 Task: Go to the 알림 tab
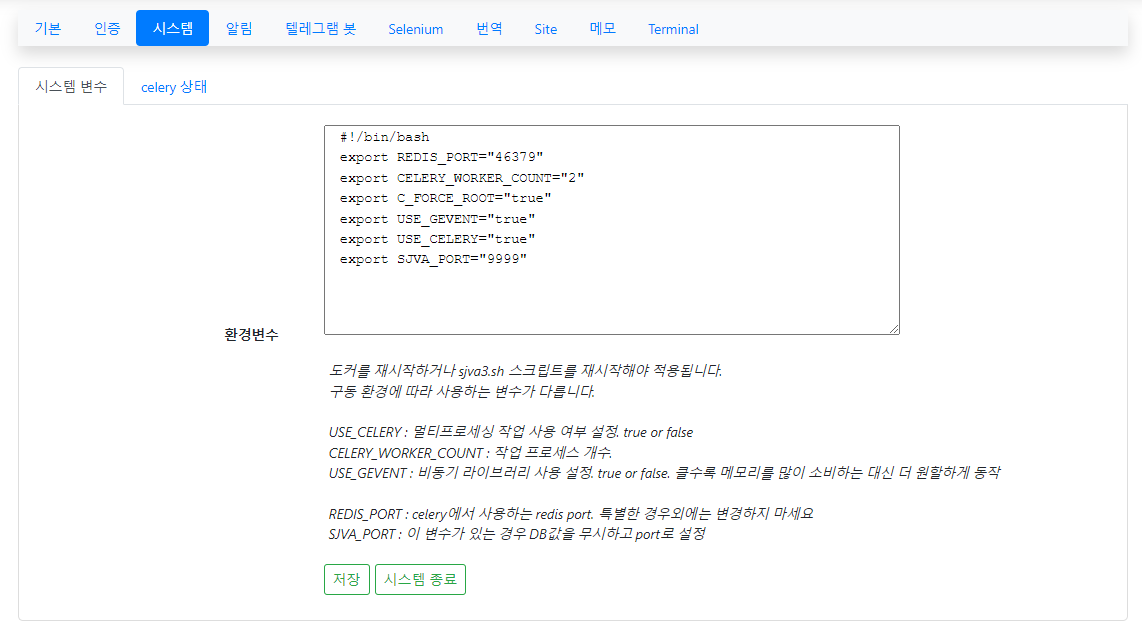[x=239, y=29]
